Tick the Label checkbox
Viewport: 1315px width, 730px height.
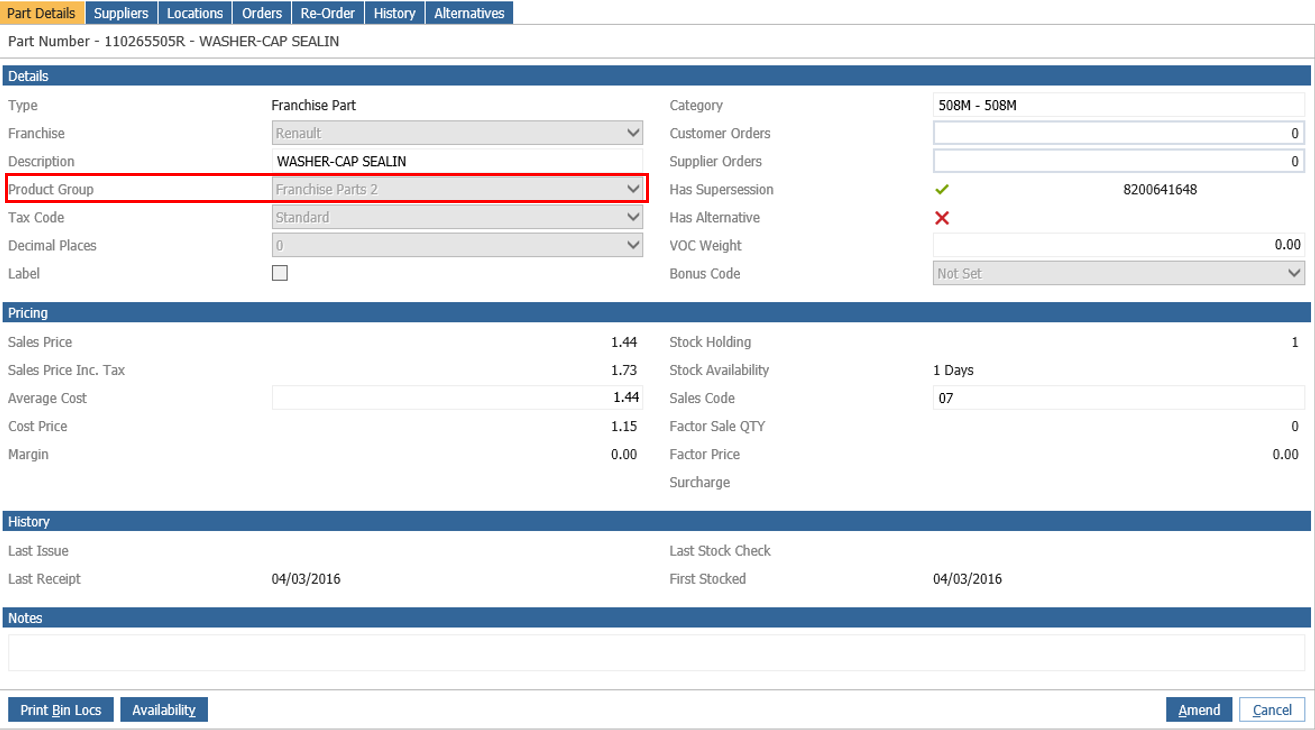pyautogui.click(x=280, y=273)
